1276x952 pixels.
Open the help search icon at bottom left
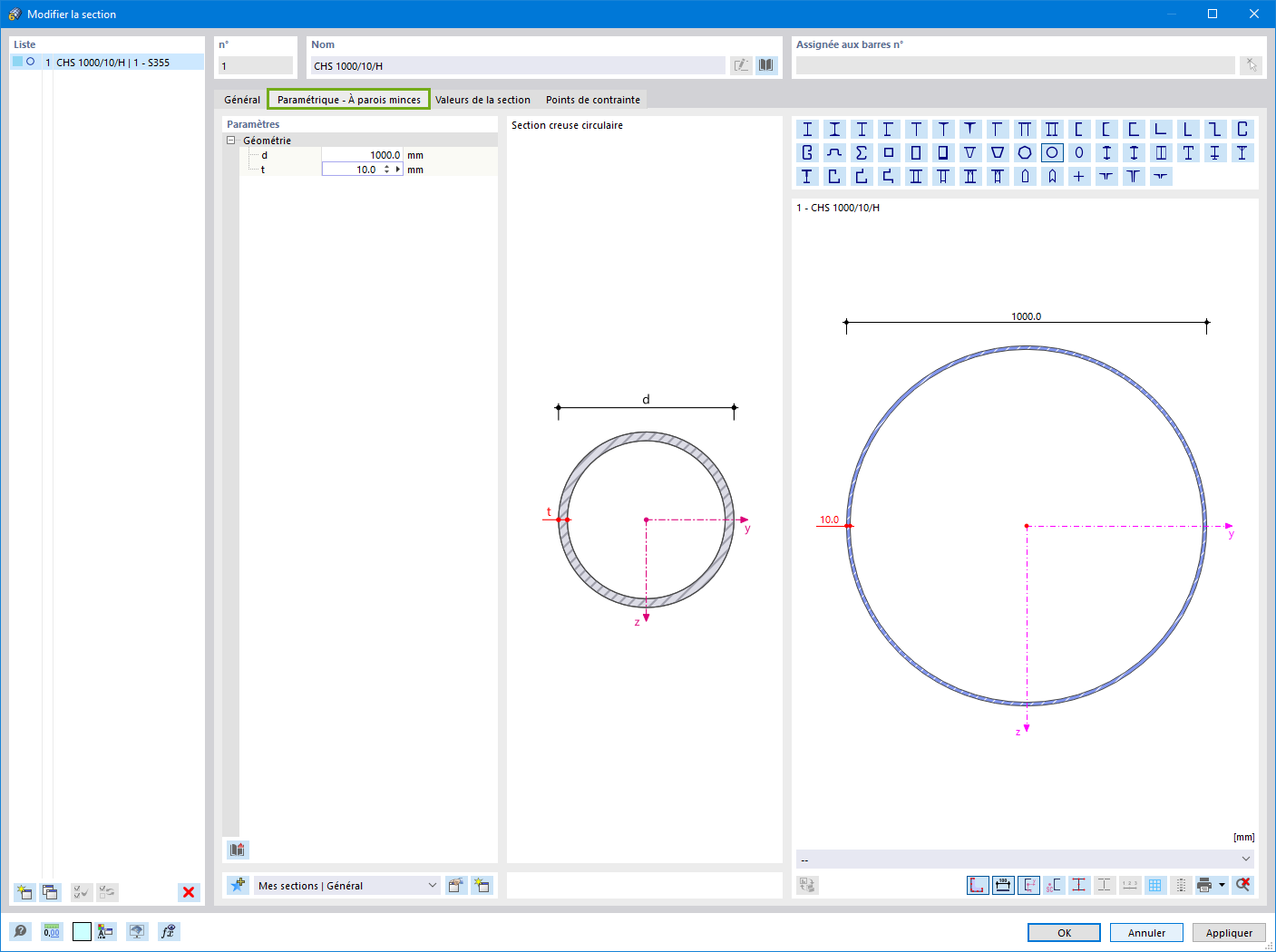pos(20,931)
